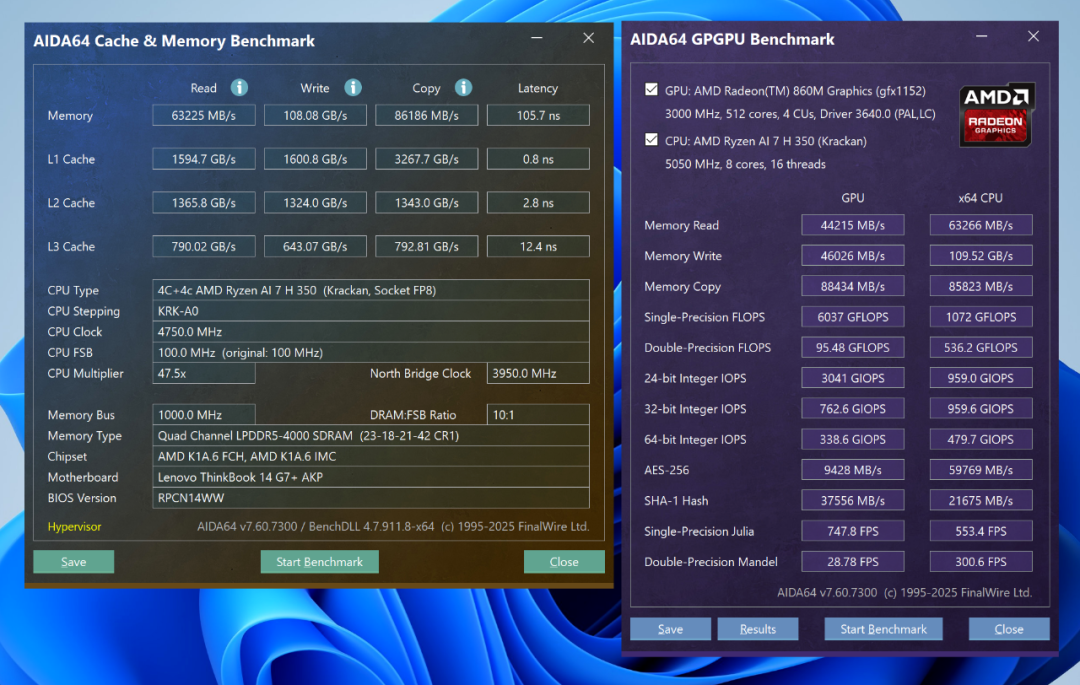Uncheck the GPU AMD Radeon 860M checkbox
Viewport: 1080px width, 685px height.
[x=651, y=89]
